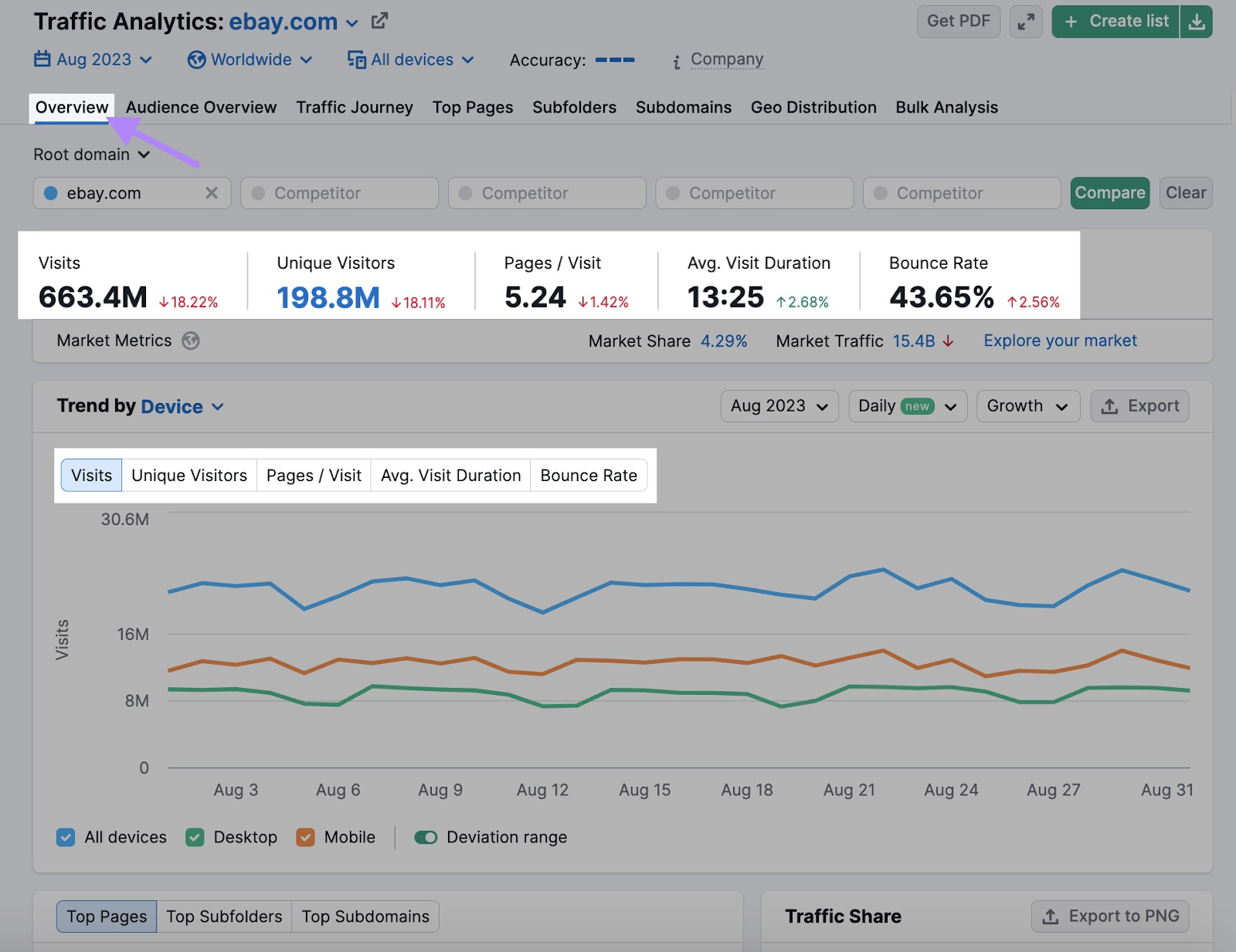1236x952 pixels.
Task: Uncheck the Mobile checkbox
Action: (x=305, y=837)
